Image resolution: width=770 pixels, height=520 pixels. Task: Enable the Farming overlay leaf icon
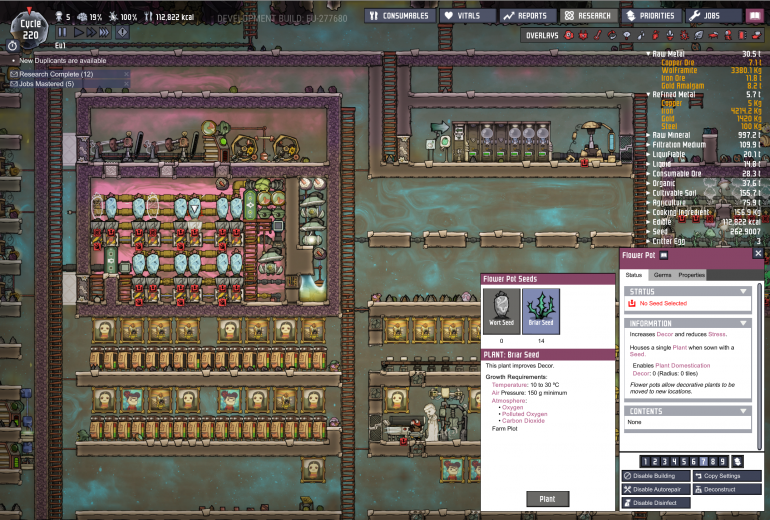click(x=699, y=35)
